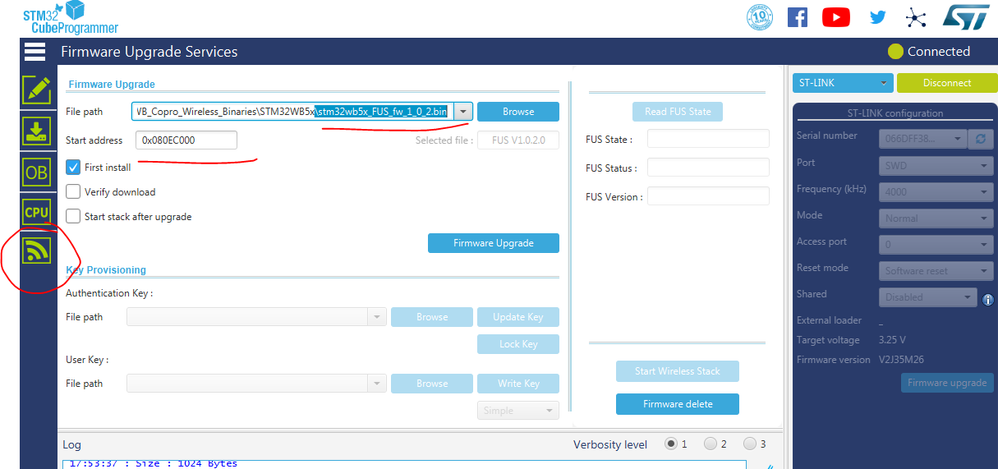Click ST-LINK Firmware upgrade button
This screenshot has height=469, width=998.
pyautogui.click(x=946, y=382)
